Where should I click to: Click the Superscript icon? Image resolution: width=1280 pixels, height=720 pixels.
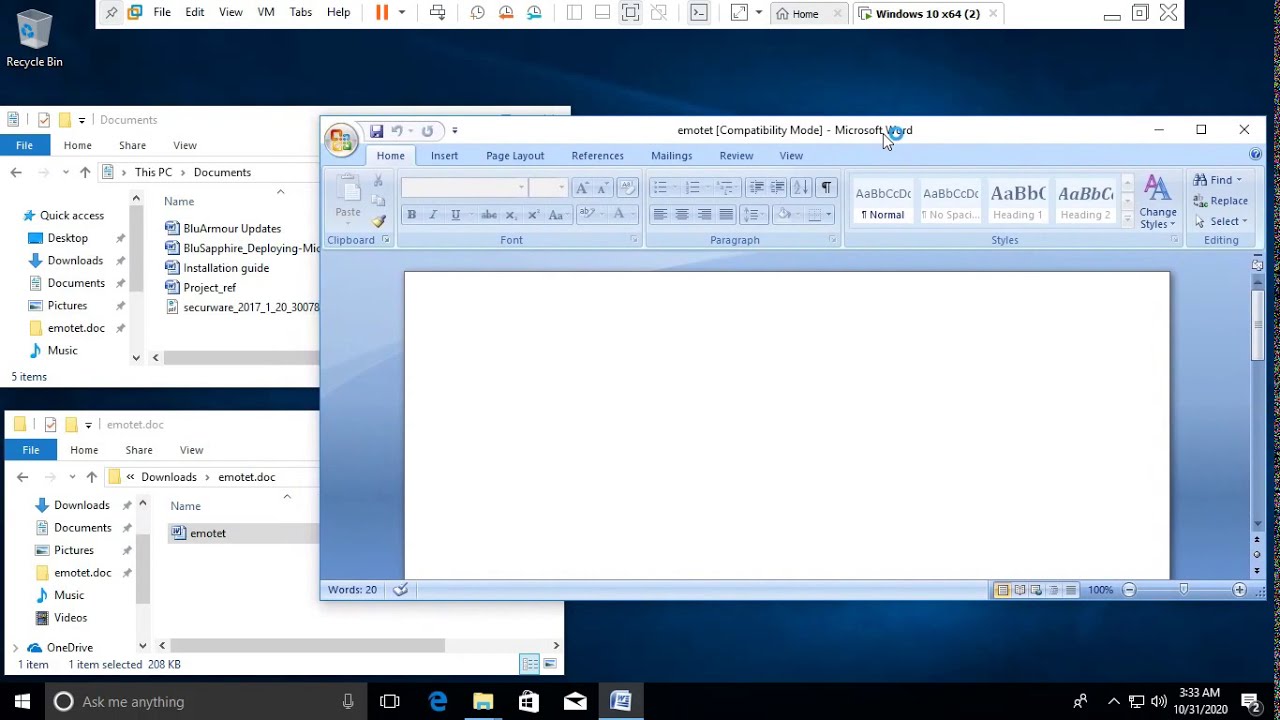[533, 215]
